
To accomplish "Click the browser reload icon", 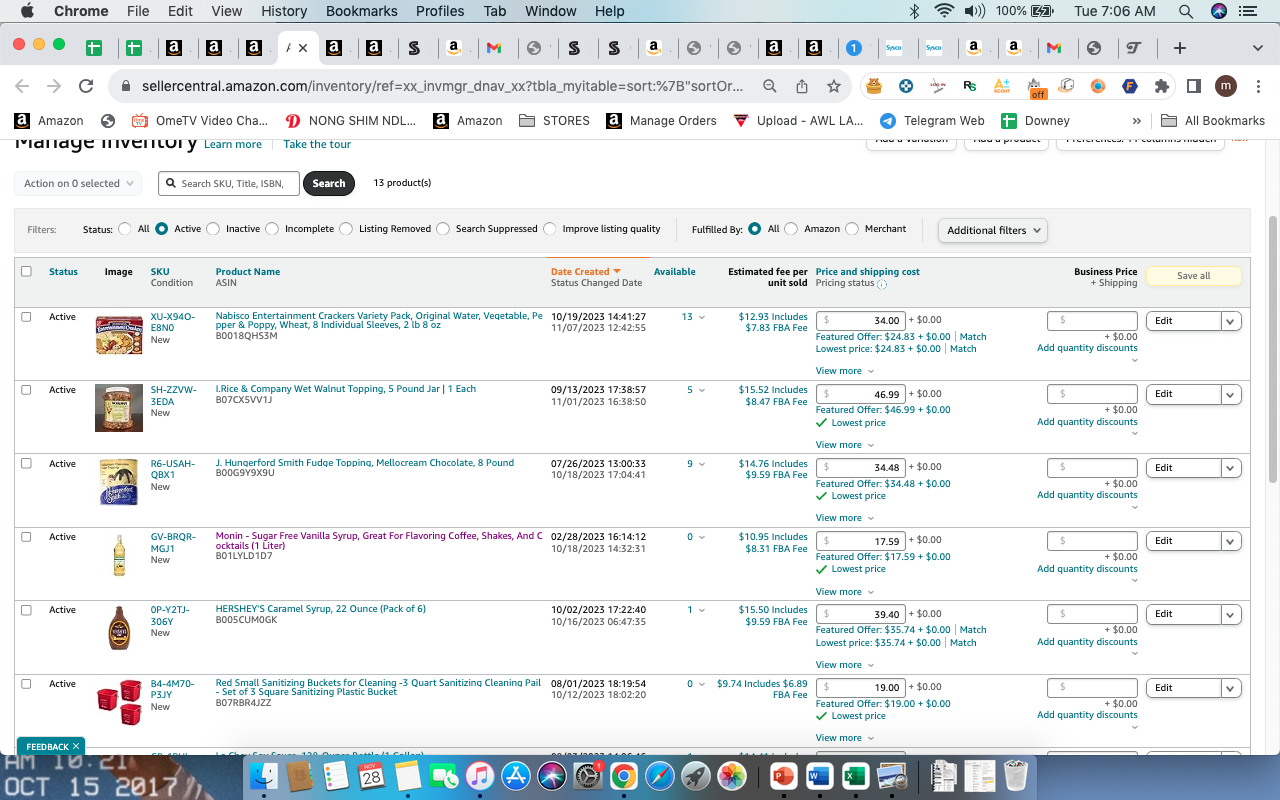I will pos(86,87).
